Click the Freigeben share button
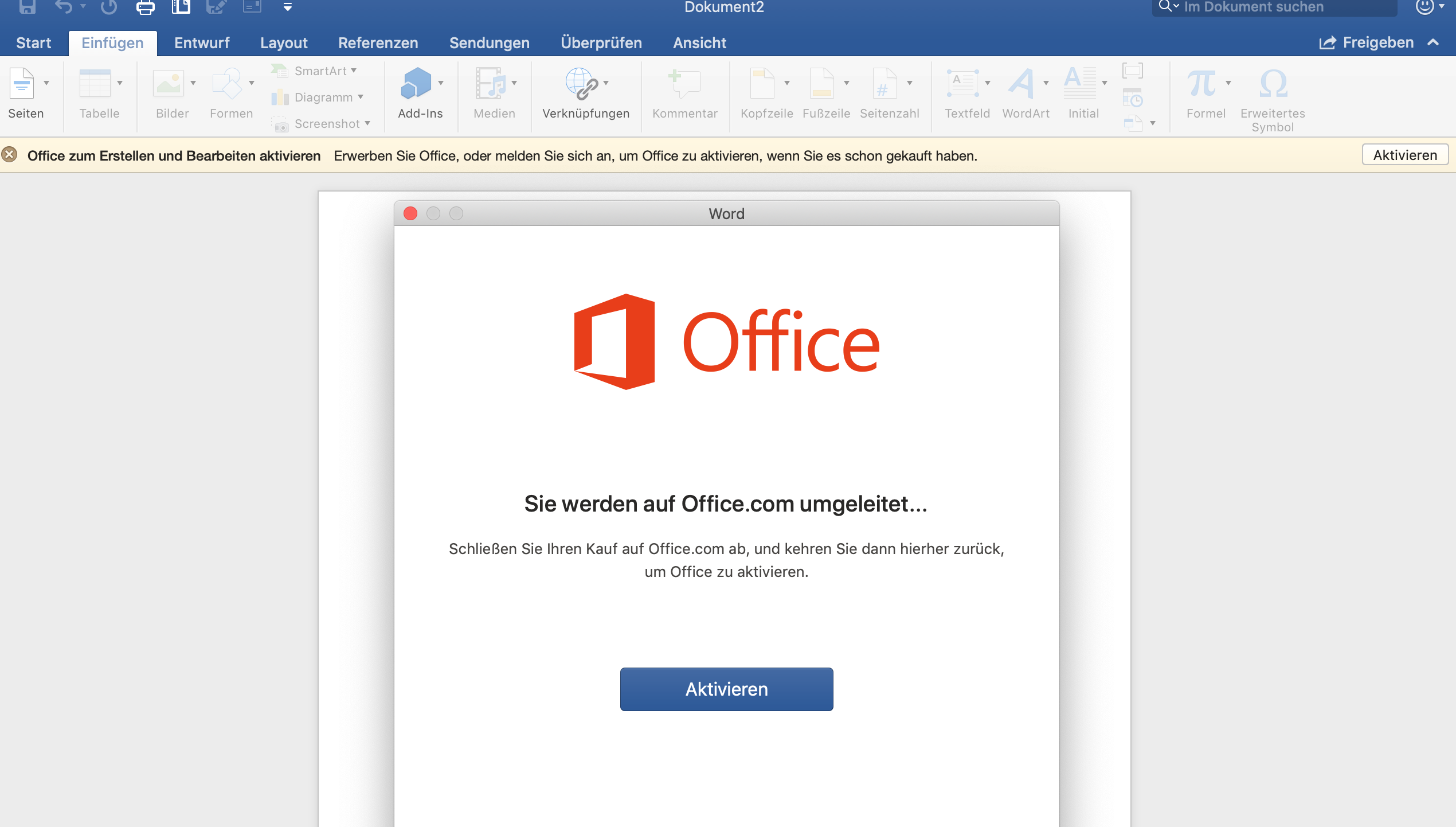 point(1367,42)
